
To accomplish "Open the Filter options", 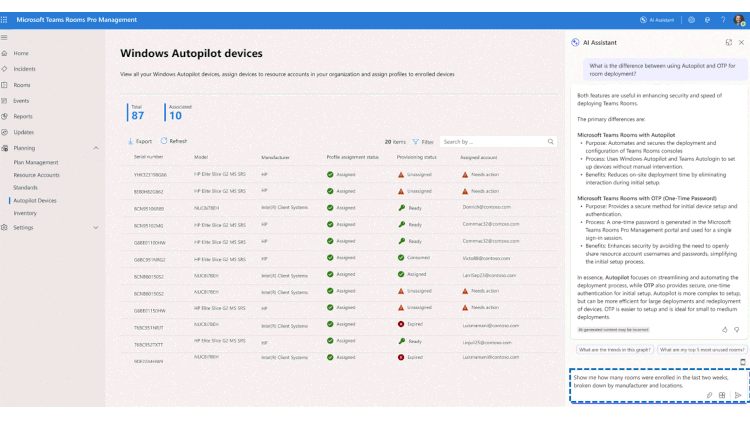I will click(x=423, y=142).
